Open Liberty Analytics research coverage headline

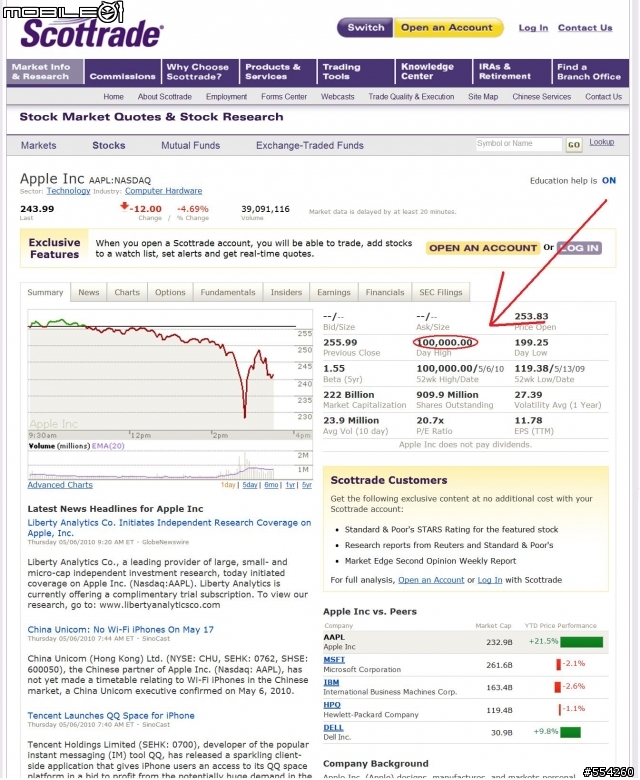169,528
